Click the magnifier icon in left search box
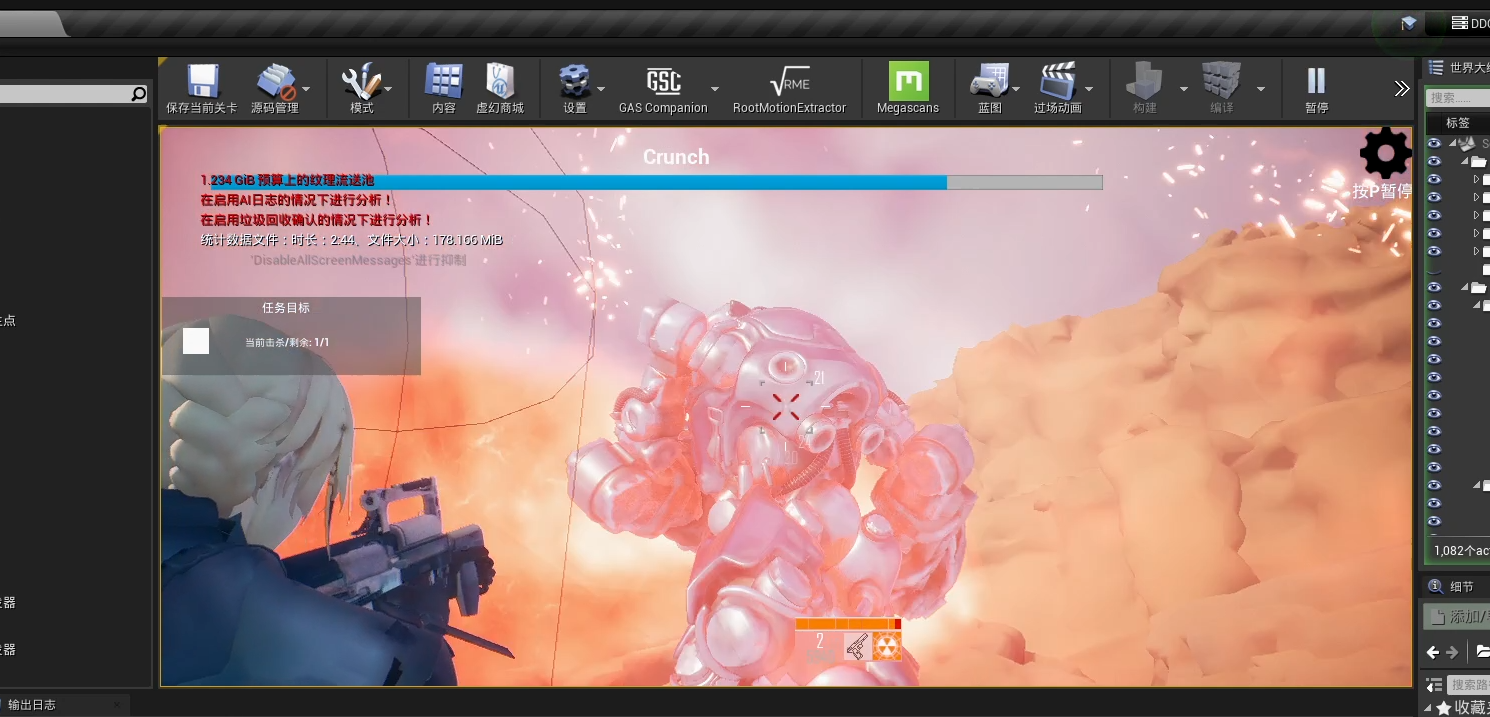Image resolution: width=1490 pixels, height=717 pixels. click(x=139, y=94)
